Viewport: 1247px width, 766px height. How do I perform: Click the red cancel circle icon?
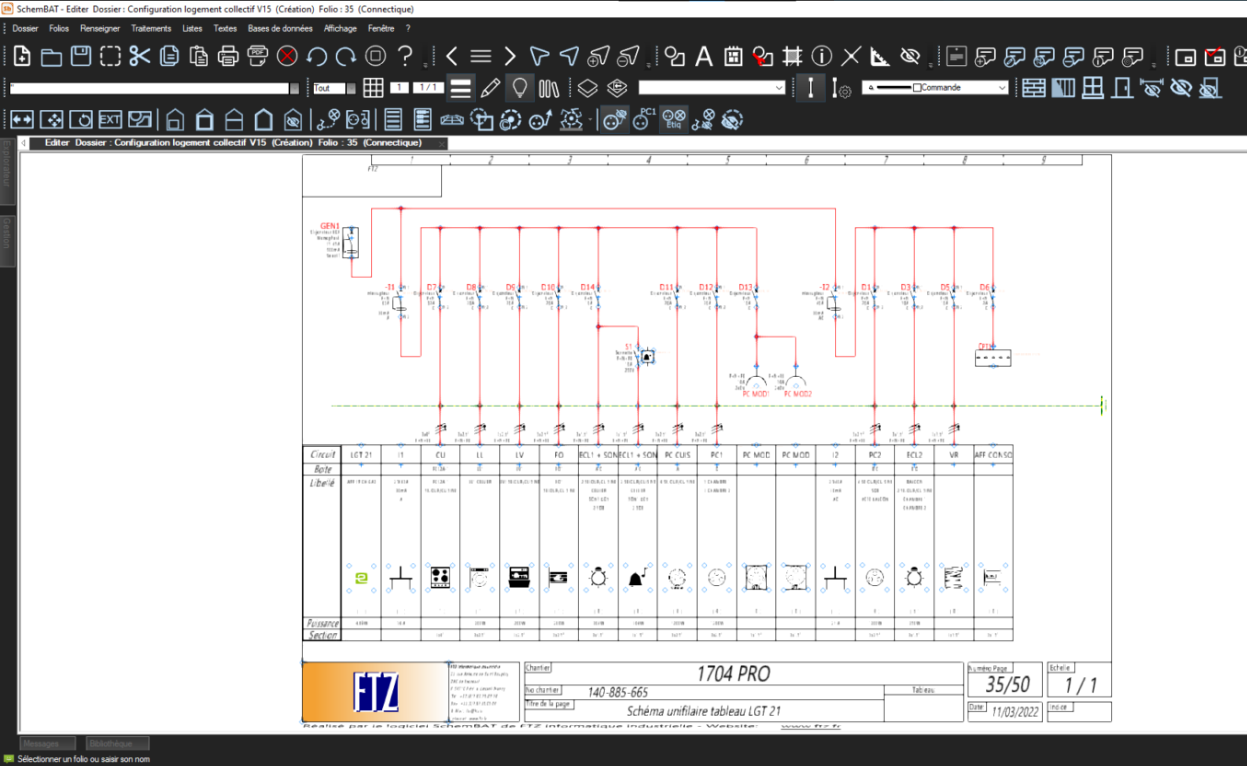[x=287, y=56]
